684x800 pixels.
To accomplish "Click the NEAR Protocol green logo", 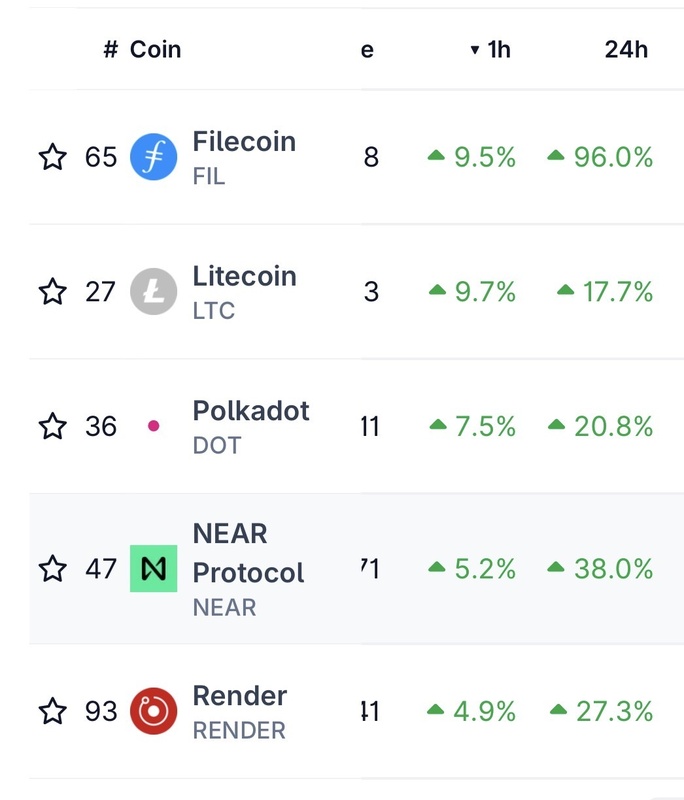I will pyautogui.click(x=154, y=569).
